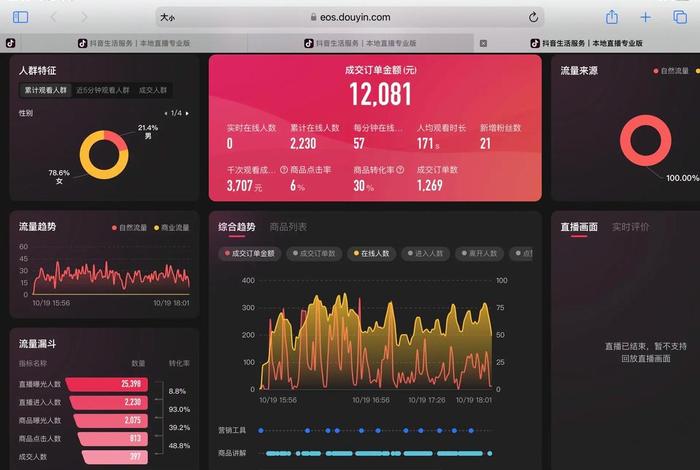This screenshot has height=470, width=700.
Task: Open the Safari sidebar panel
Action: pos(21,17)
